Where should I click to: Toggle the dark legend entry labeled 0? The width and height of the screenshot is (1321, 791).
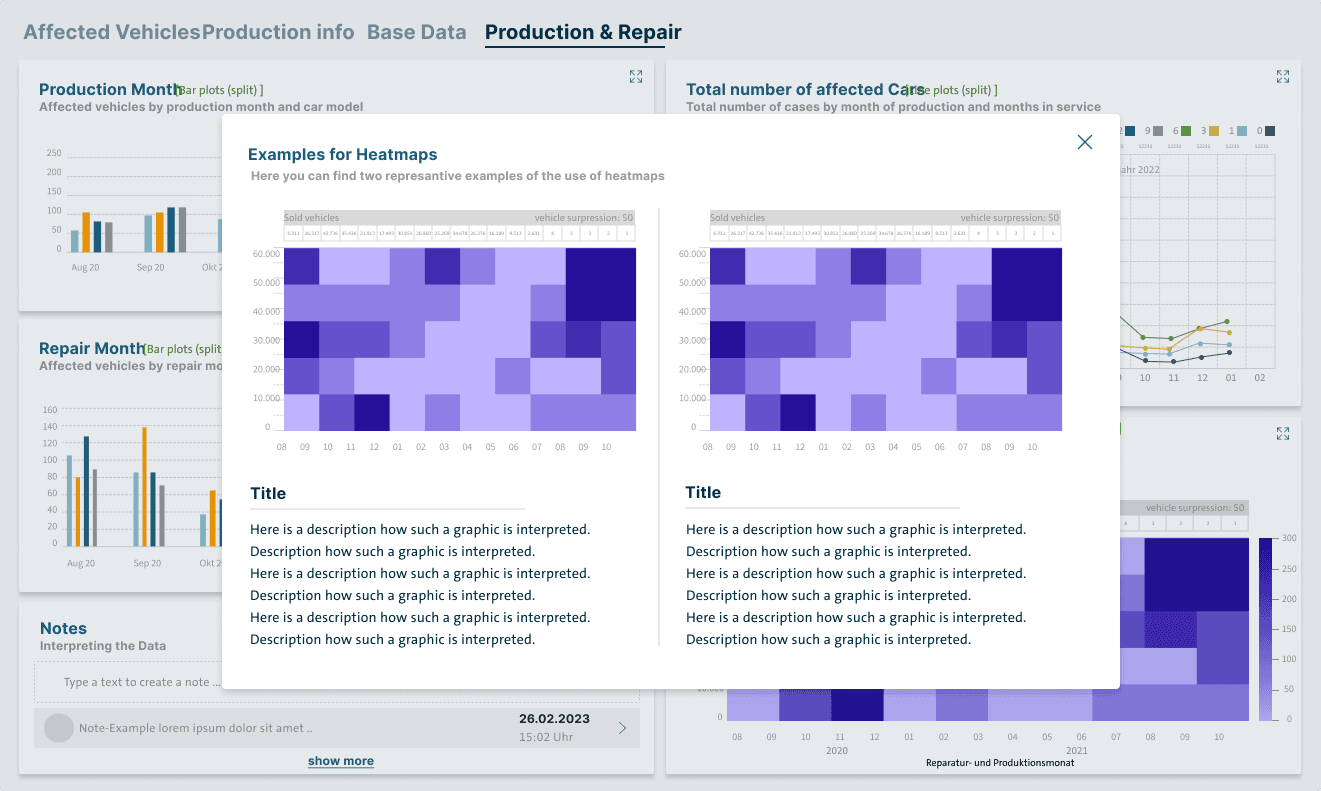tap(1269, 131)
